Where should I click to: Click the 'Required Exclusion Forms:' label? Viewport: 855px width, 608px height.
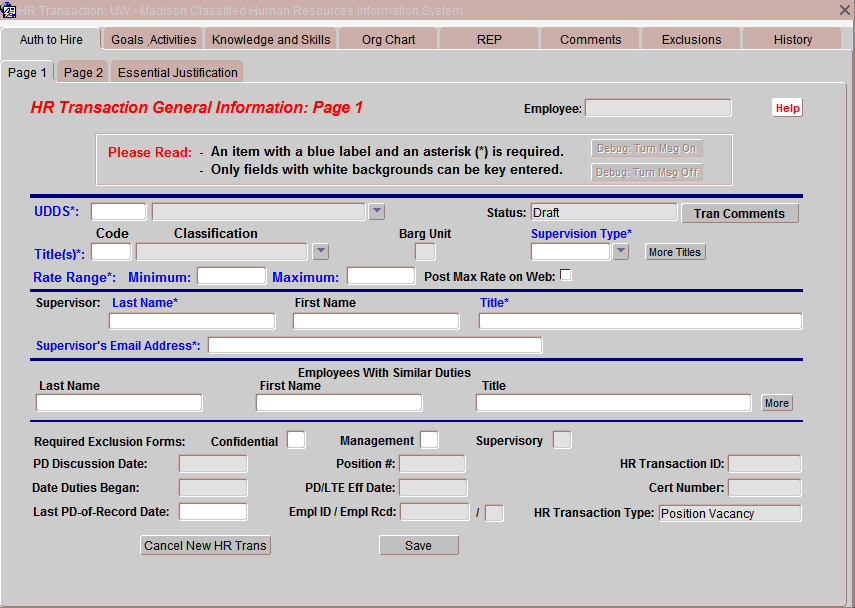click(x=110, y=442)
